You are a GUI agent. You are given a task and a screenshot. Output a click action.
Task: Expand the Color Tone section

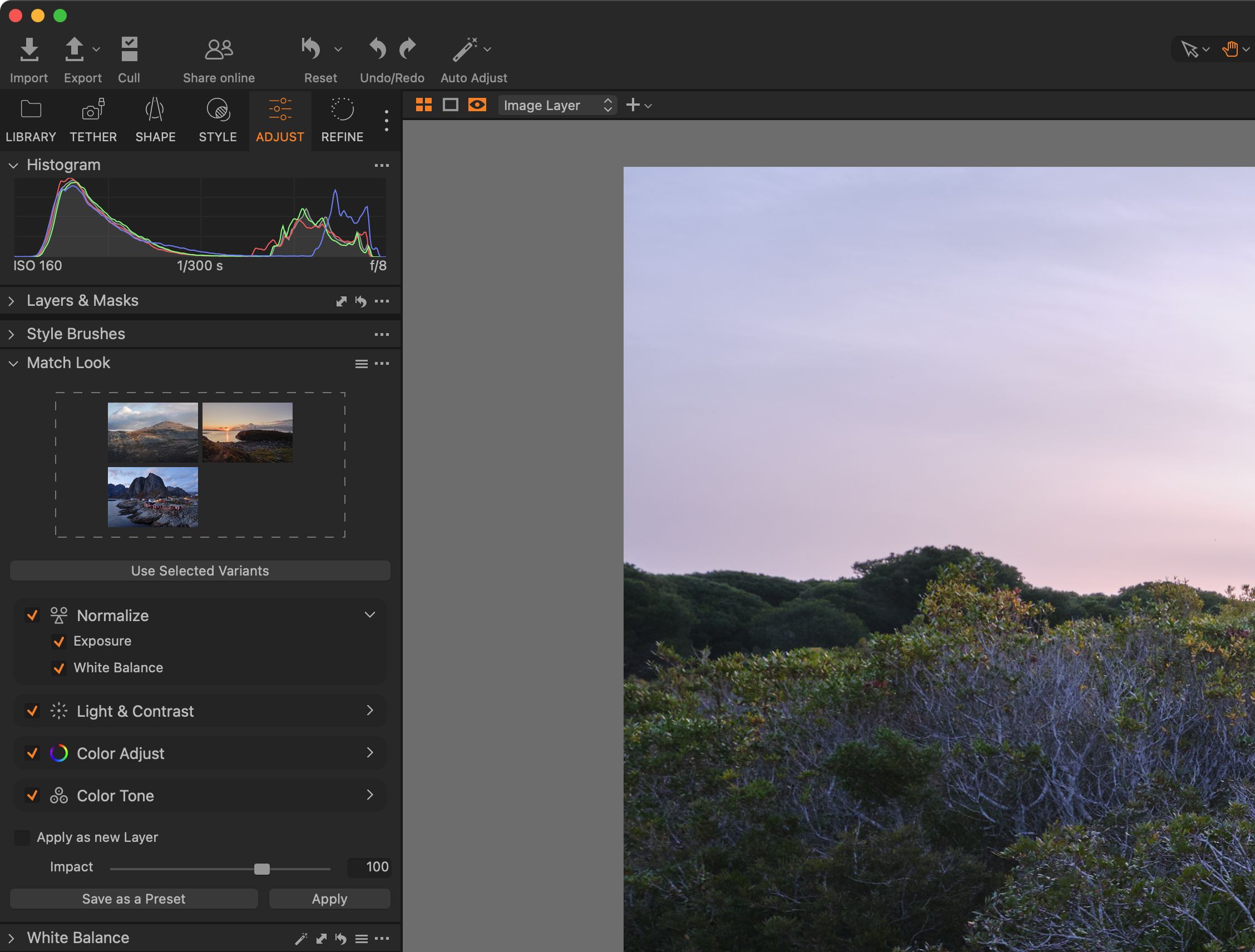tap(369, 795)
